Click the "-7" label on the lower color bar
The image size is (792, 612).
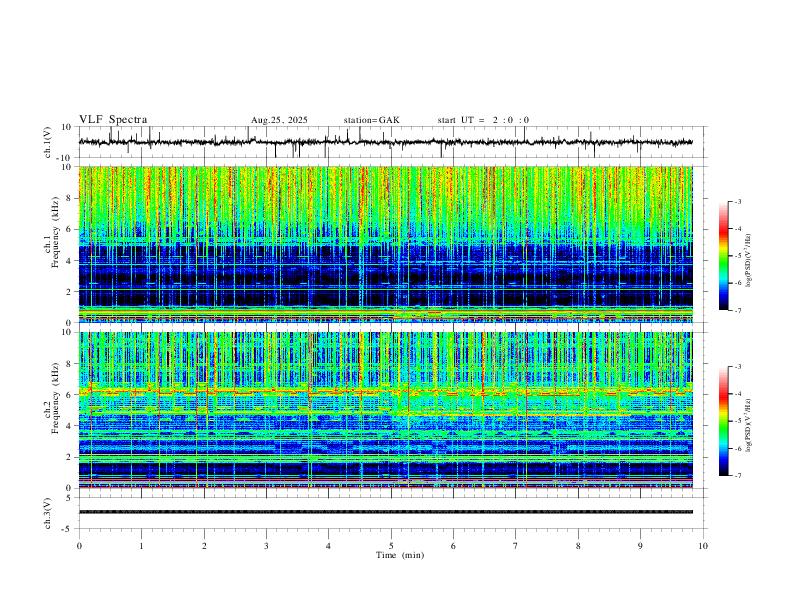pos(737,476)
